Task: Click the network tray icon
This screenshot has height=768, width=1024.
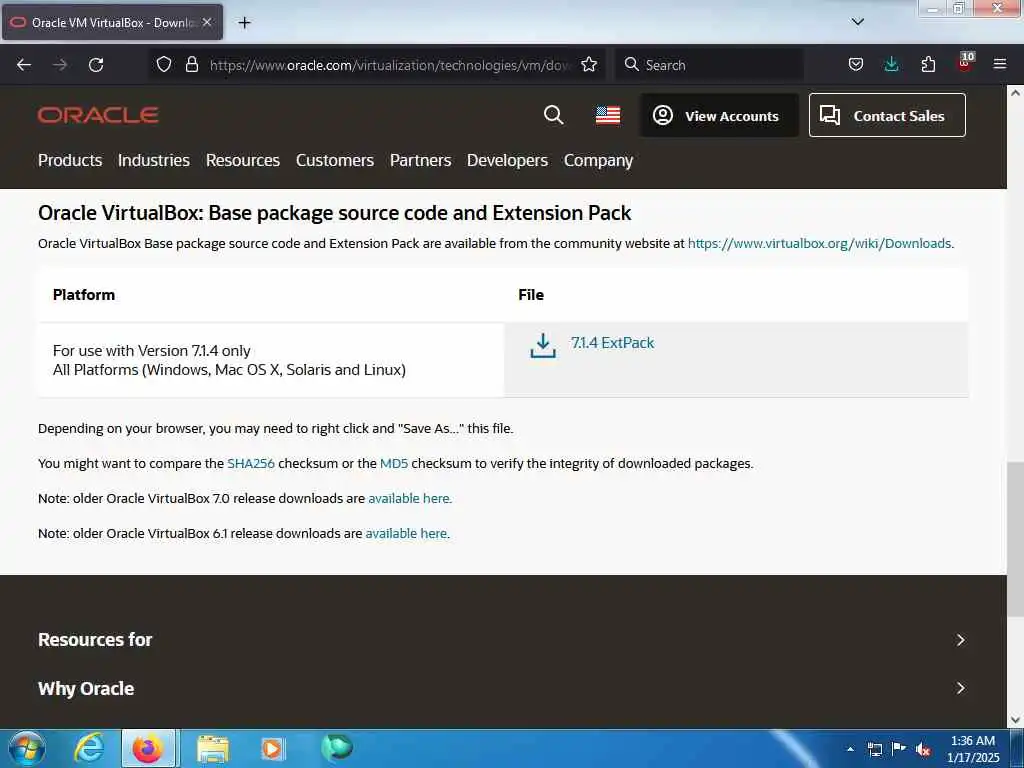Action: [875, 749]
